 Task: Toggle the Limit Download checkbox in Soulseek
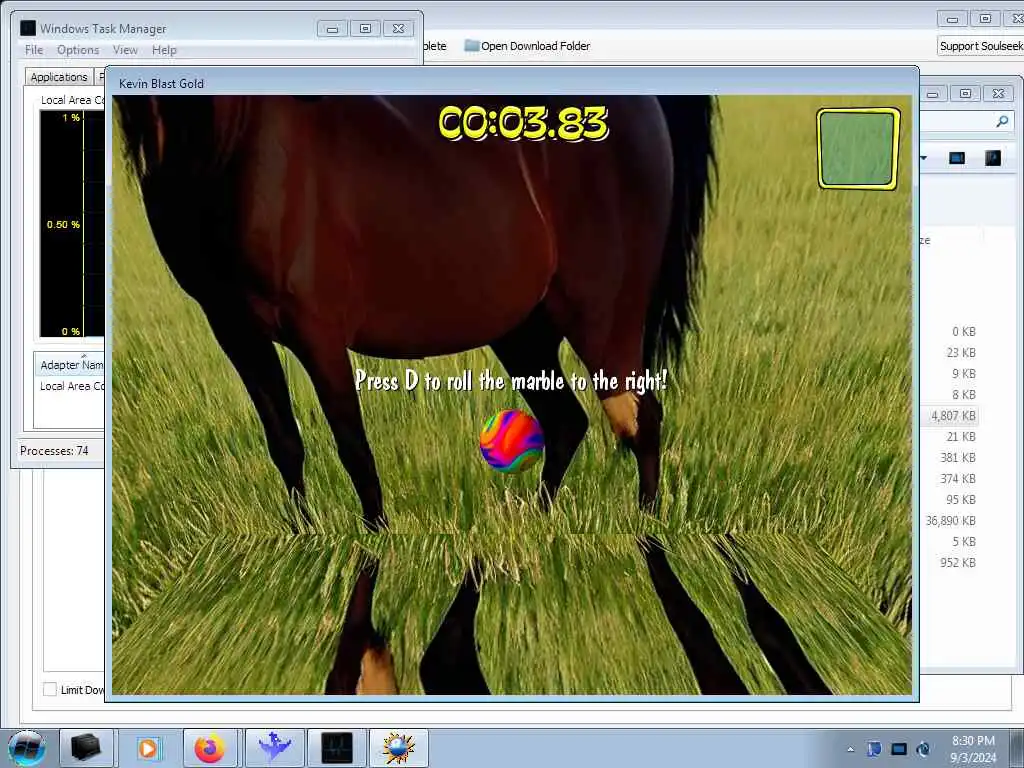tap(50, 689)
